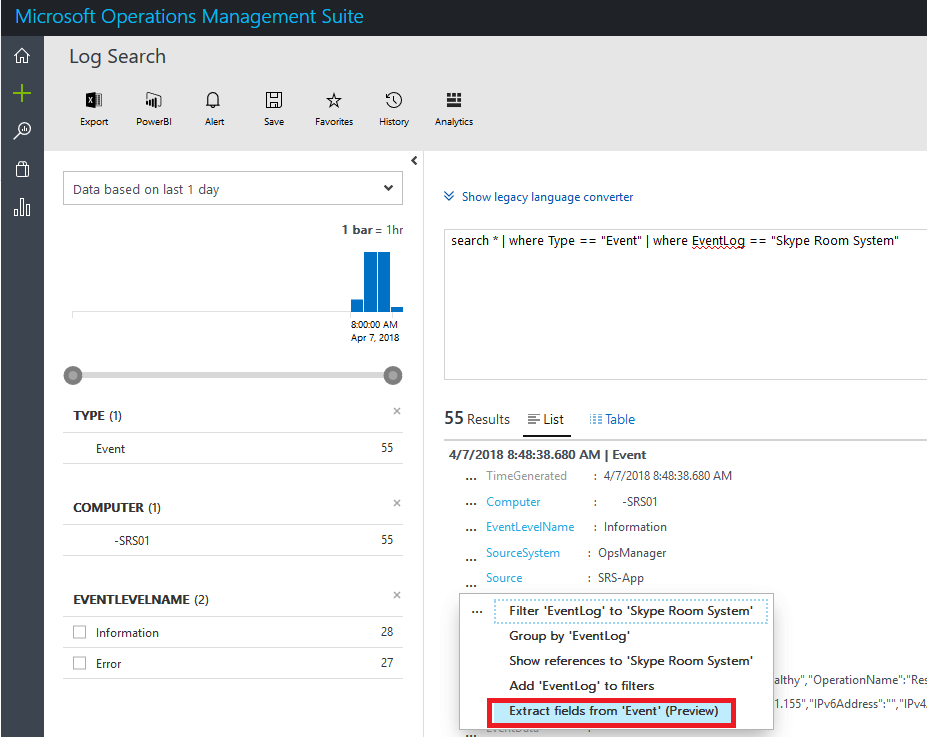Screen dimensions: 927x737
Task: Click the SourceSystem field link
Action: click(523, 553)
